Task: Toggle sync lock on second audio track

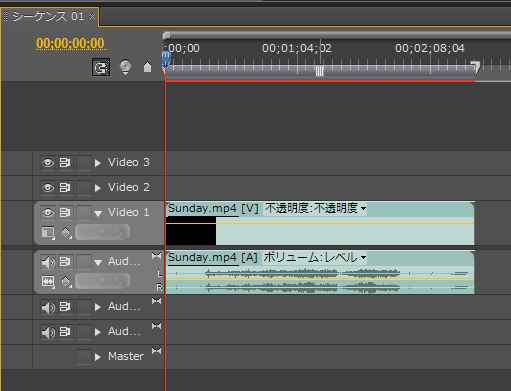Action: [65, 307]
